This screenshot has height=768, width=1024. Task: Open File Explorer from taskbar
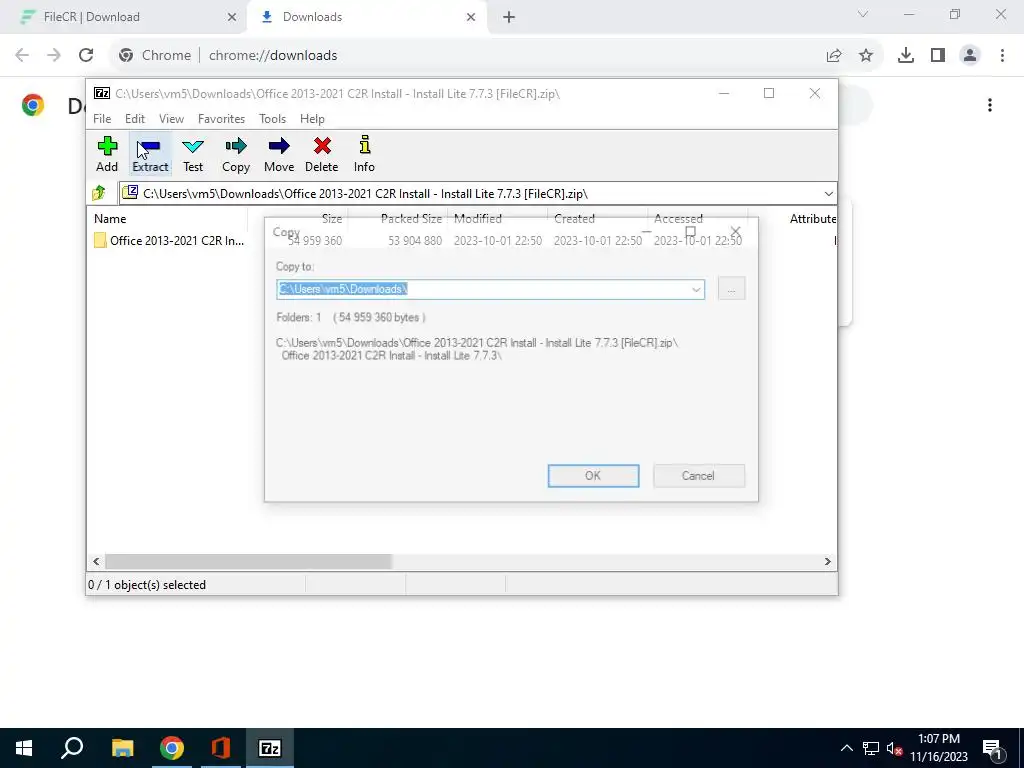coord(122,748)
